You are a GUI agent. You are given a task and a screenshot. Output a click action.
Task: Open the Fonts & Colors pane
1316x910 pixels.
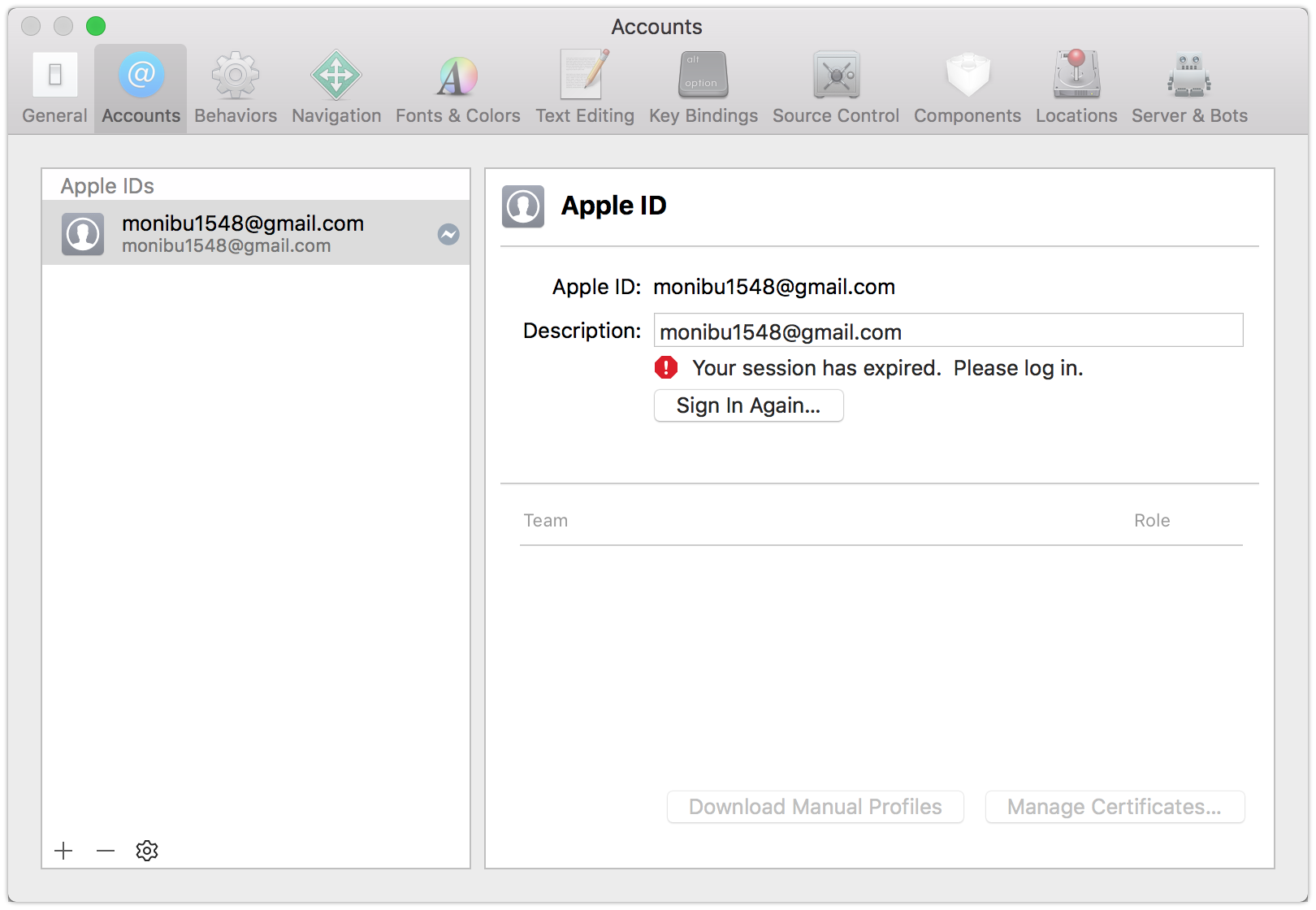457,89
